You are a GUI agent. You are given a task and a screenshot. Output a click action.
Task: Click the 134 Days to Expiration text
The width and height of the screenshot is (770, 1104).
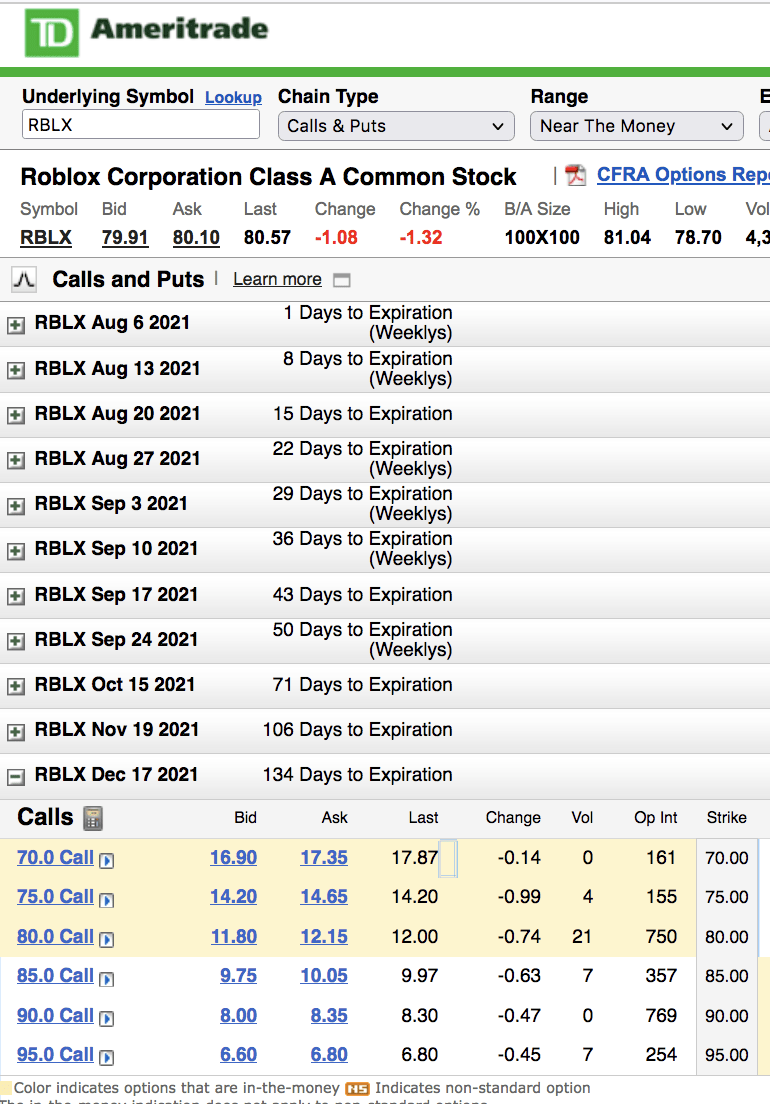(x=358, y=774)
